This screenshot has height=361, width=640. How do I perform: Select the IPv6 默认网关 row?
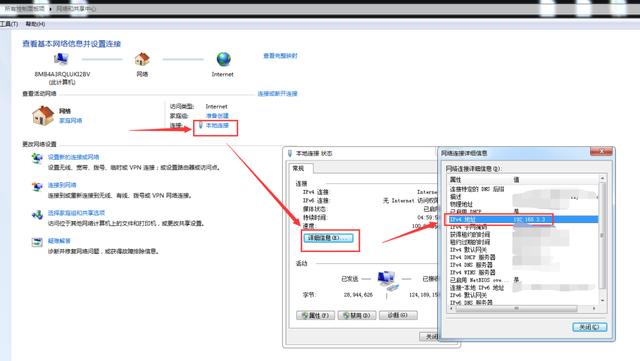coord(523,295)
